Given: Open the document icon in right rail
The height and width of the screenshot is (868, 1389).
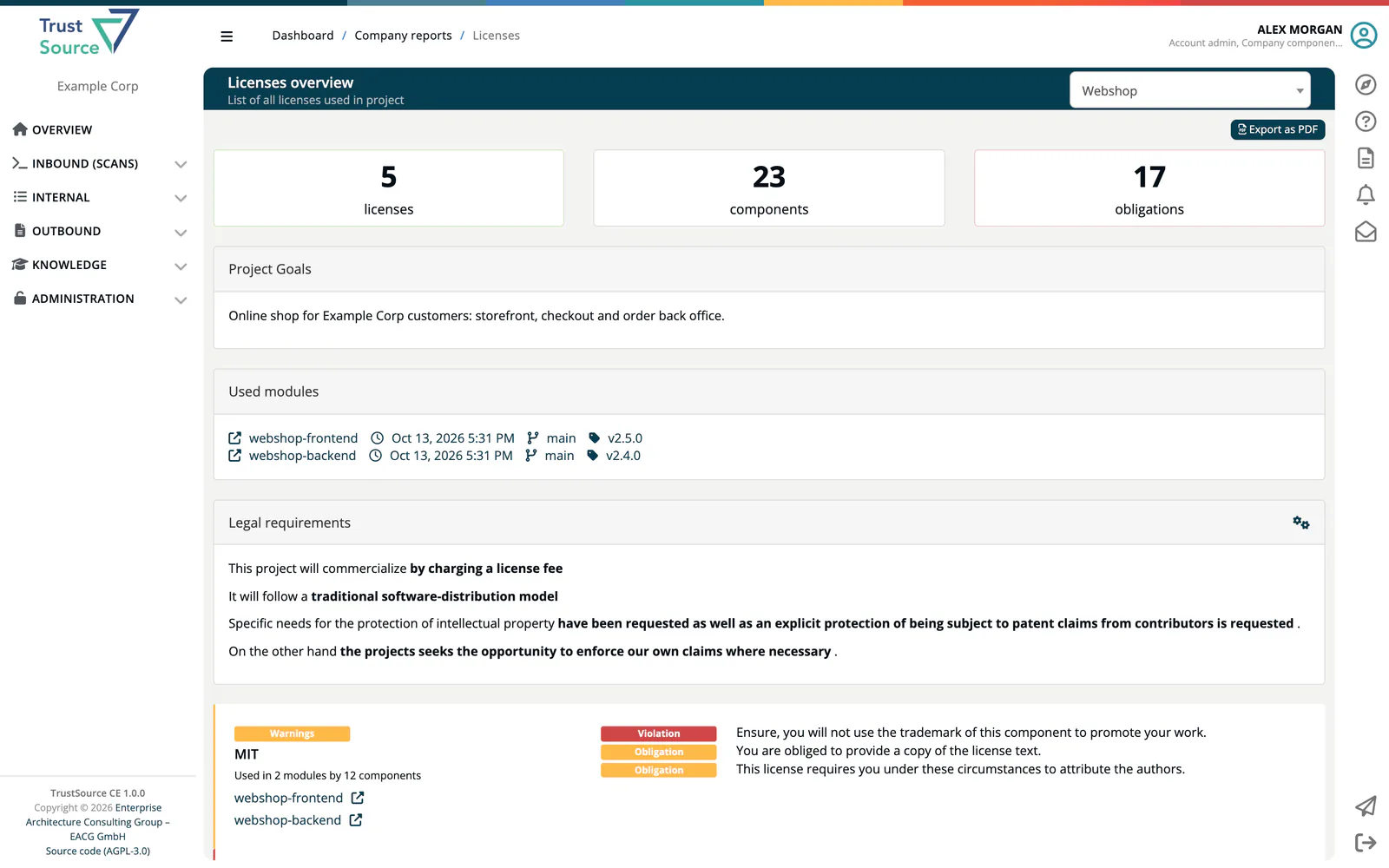Looking at the screenshot, I should [x=1366, y=158].
